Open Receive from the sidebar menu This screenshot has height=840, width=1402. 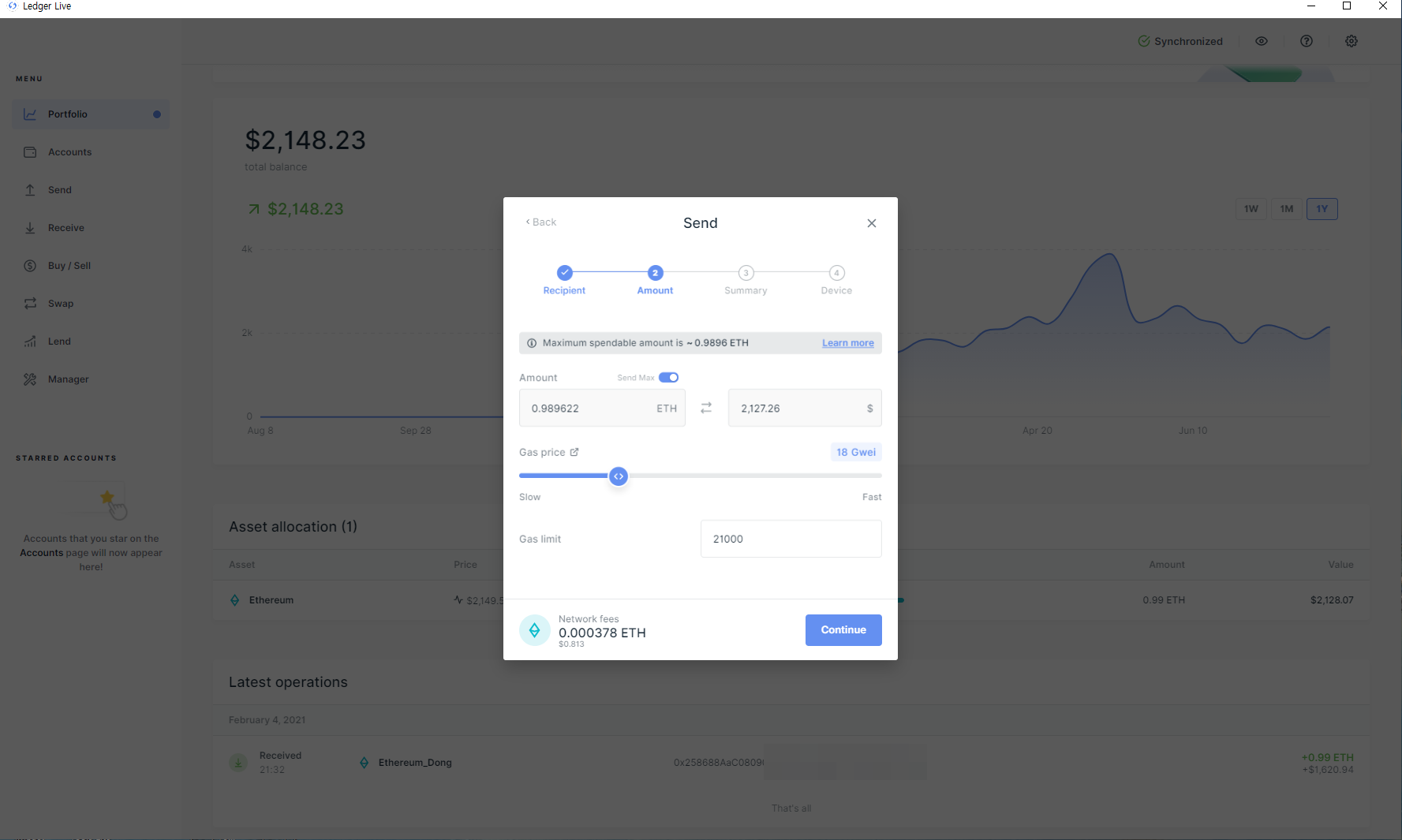point(90,228)
